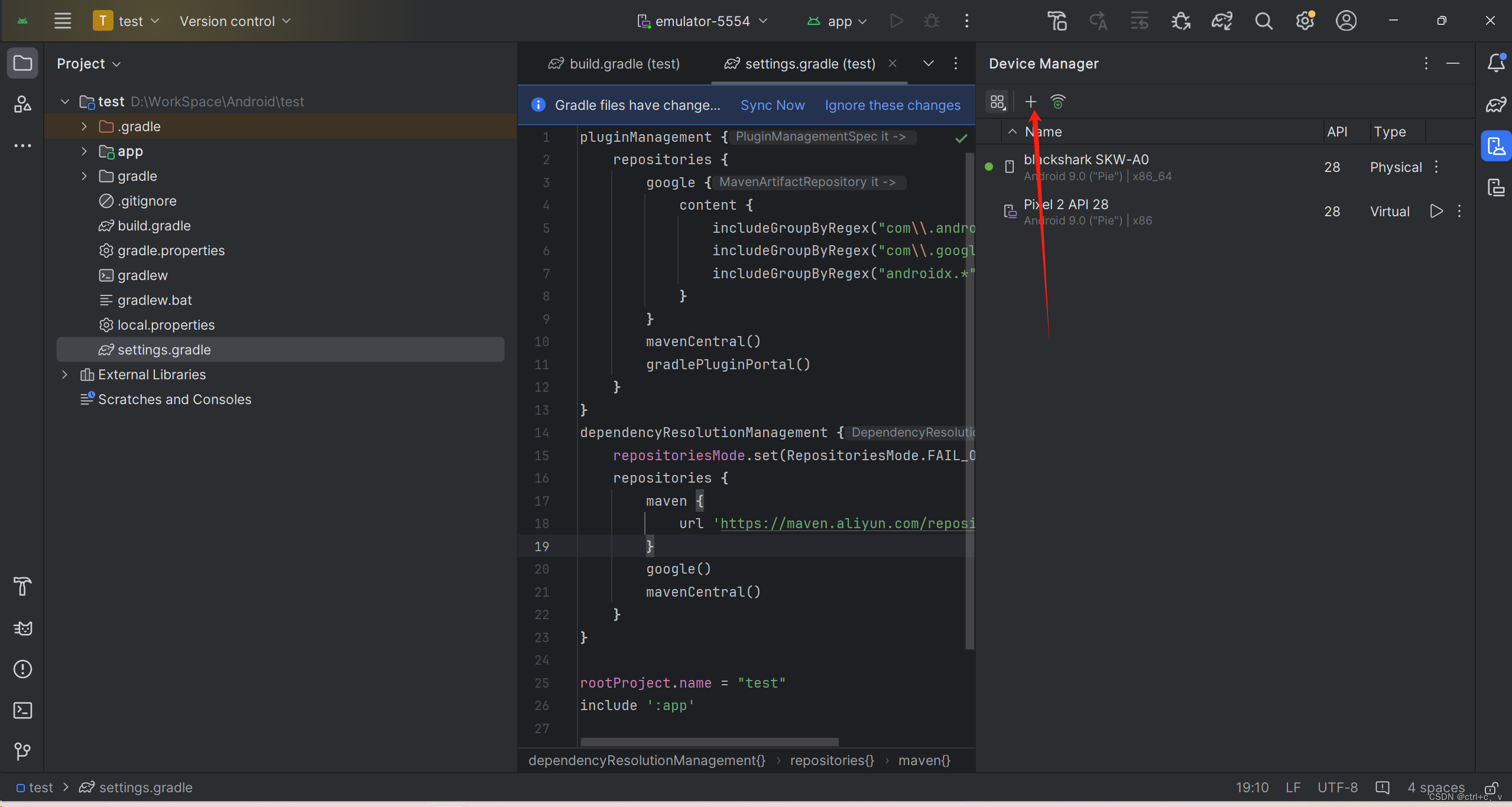Open Resource Manager in left sidebar
Viewport: 1512px width, 807px height.
point(22,104)
